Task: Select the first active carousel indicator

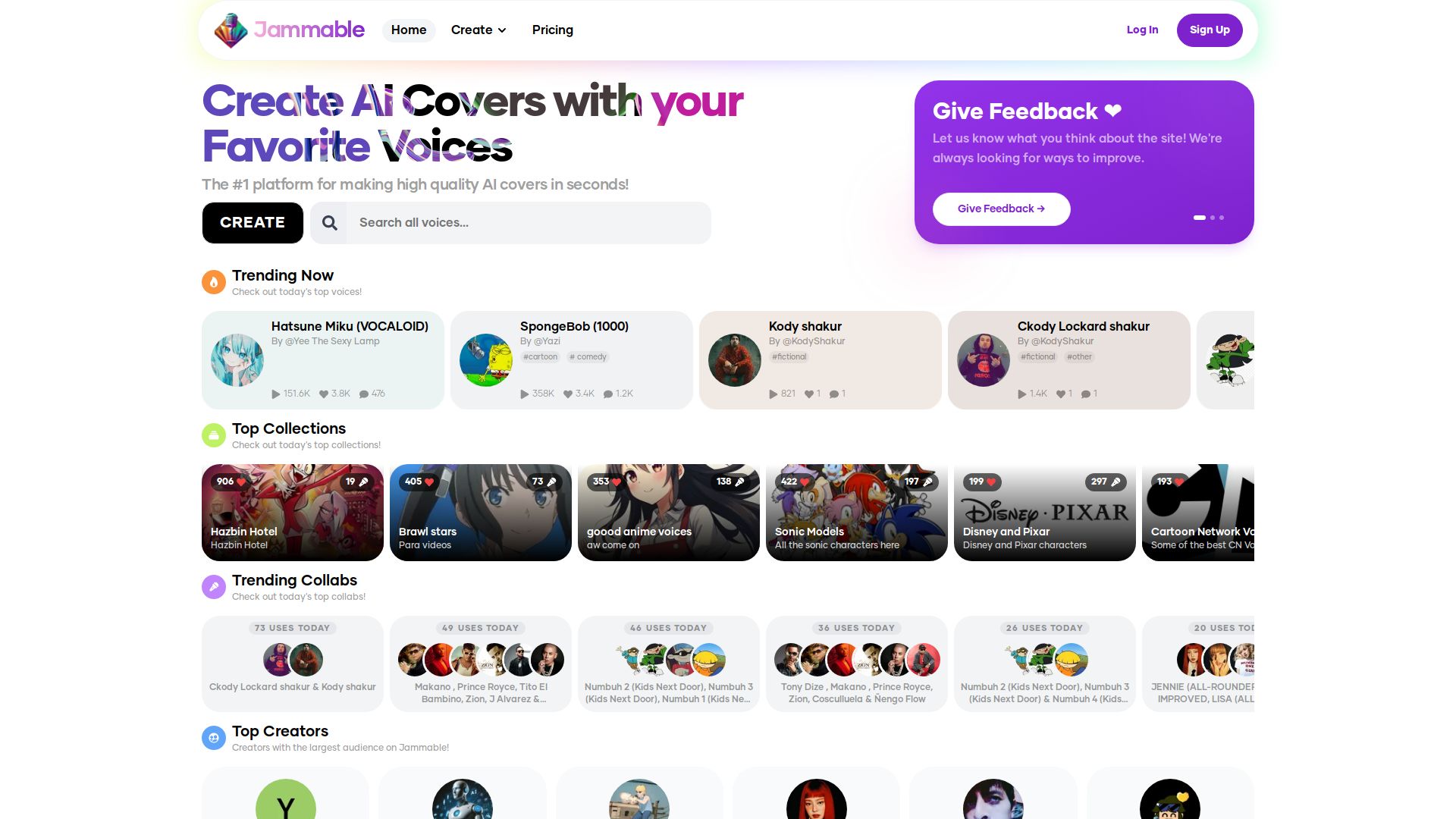Action: click(x=1200, y=218)
